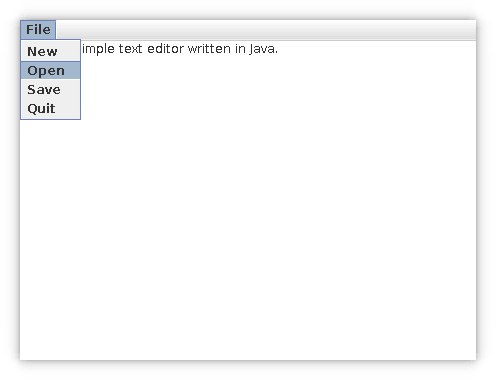Click the empty menu bar beside File
Image resolution: width=496 pixels, height=380 pixels.
(x=266, y=30)
